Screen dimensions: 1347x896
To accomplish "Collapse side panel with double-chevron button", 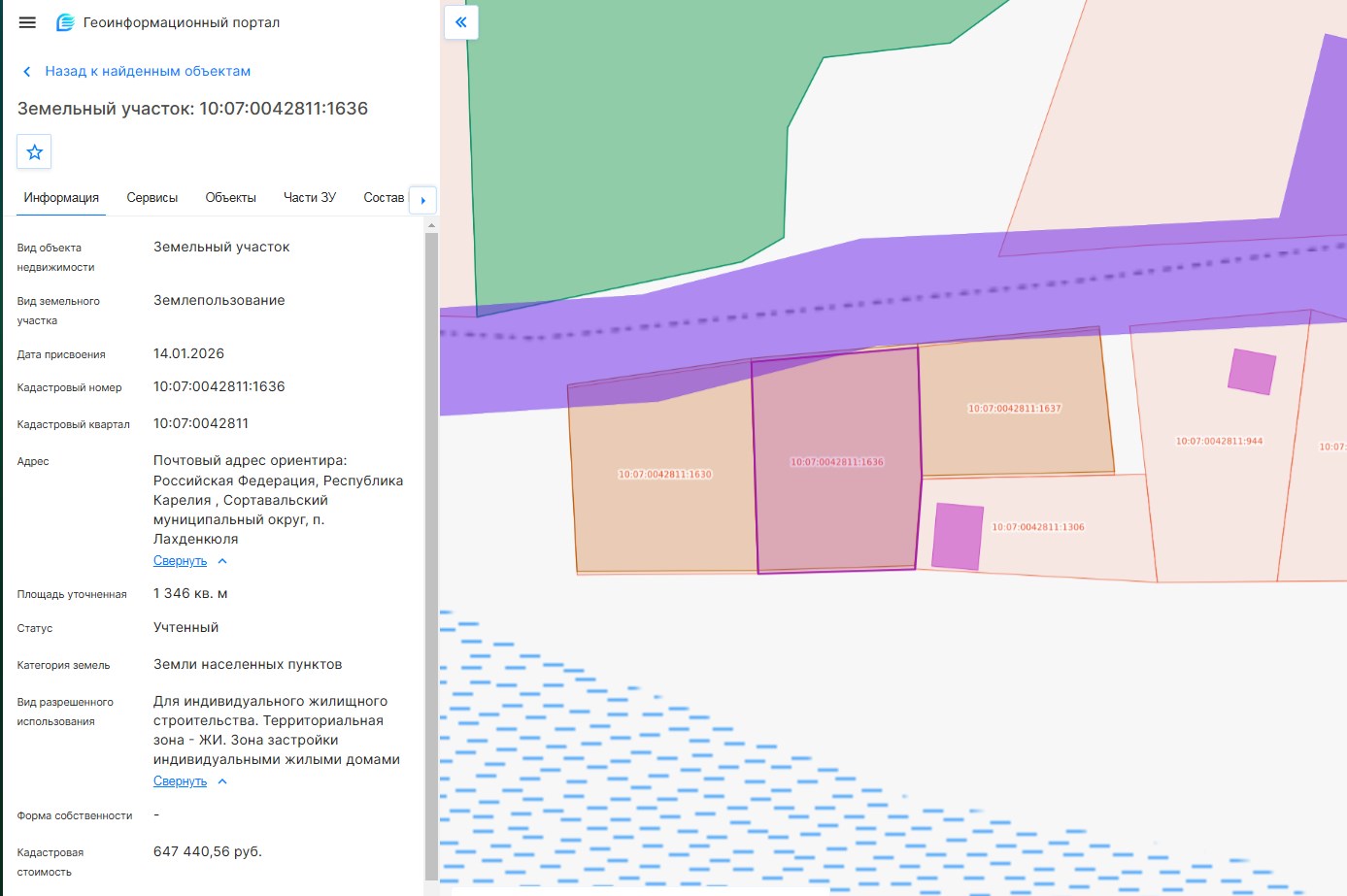I will [461, 21].
